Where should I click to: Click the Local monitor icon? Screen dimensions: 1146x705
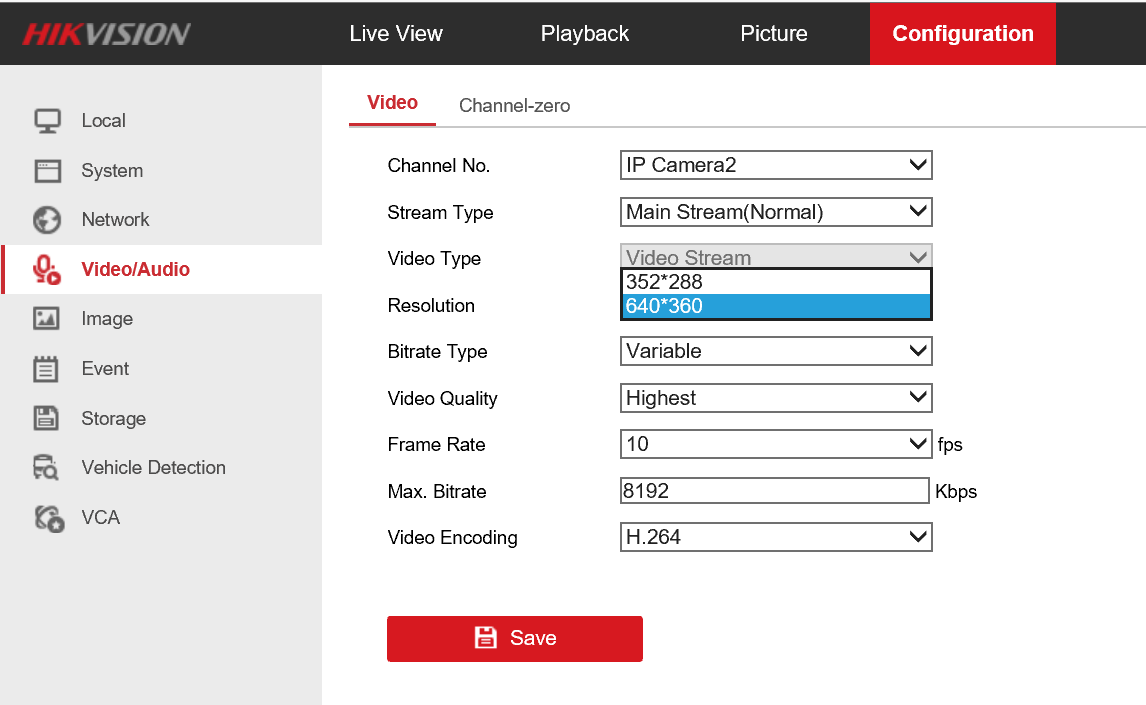[48, 121]
